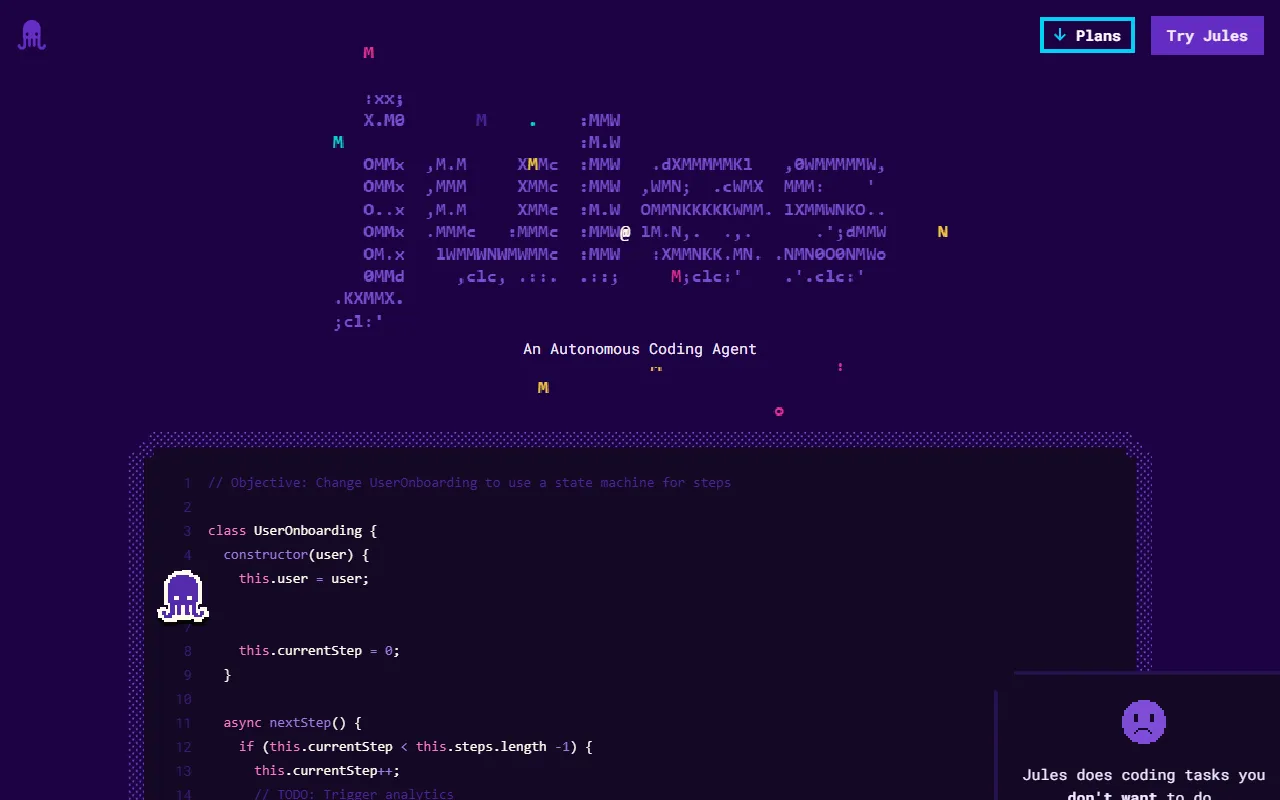Click the Try Jules button
The image size is (1280, 800).
pyautogui.click(x=1207, y=35)
